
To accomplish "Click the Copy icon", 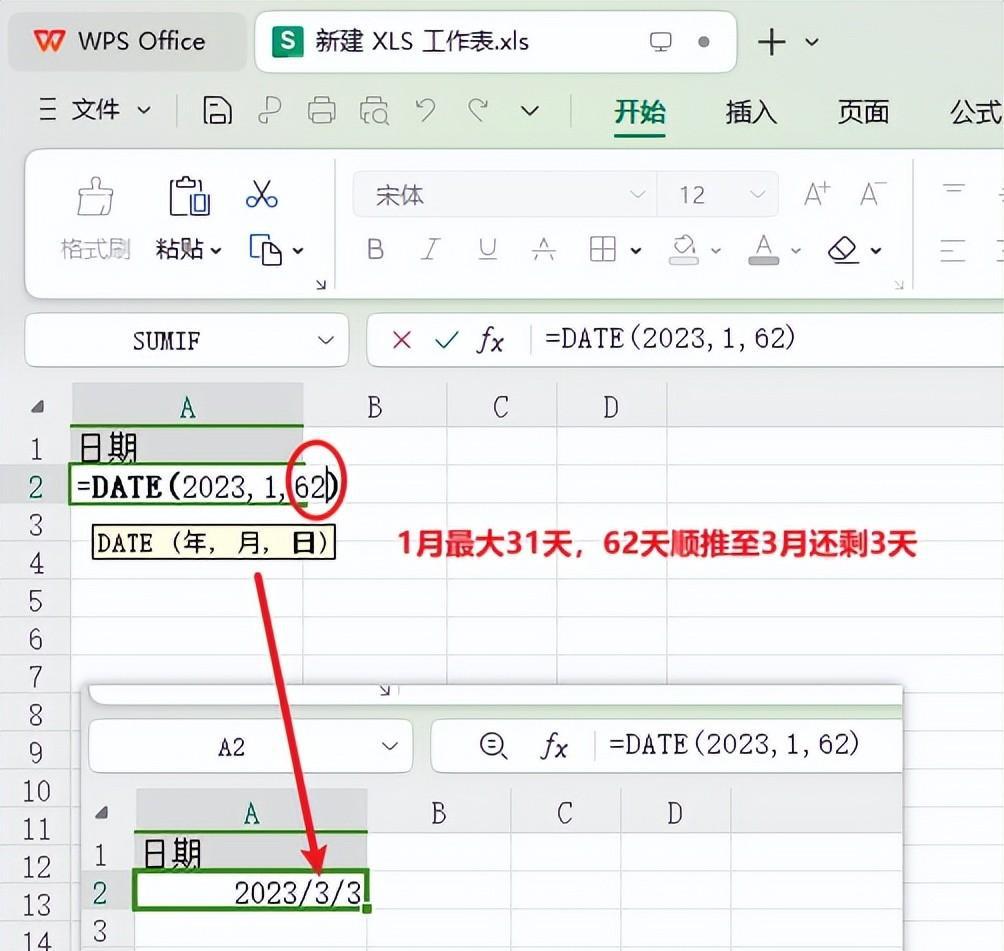I will 265,250.
